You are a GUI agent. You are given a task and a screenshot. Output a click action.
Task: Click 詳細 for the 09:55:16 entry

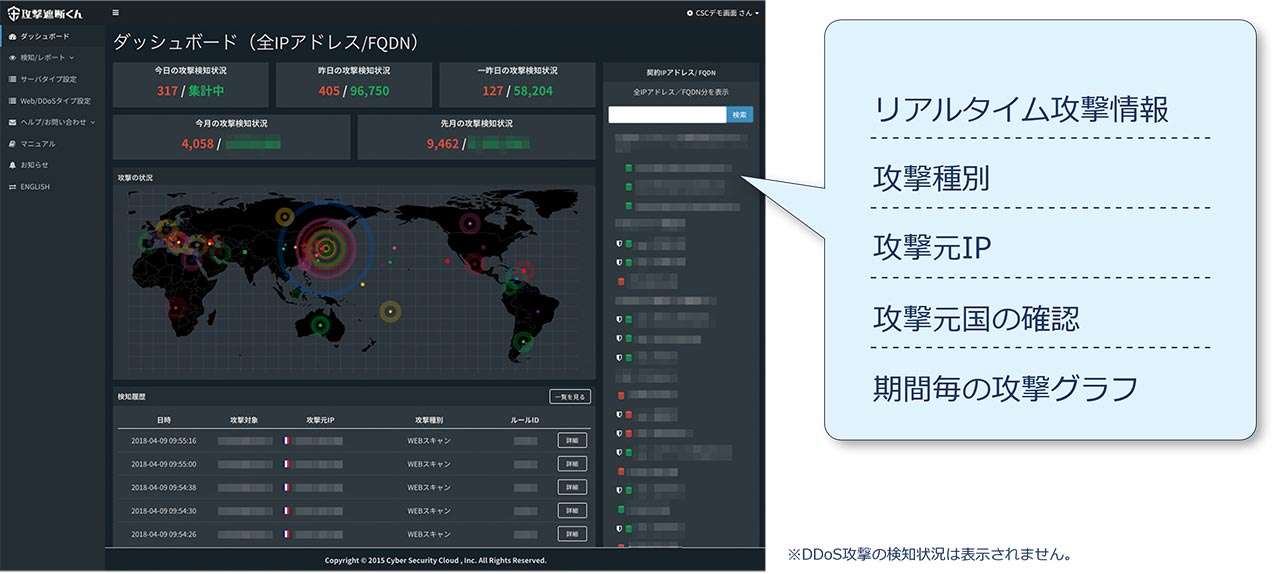(572, 440)
